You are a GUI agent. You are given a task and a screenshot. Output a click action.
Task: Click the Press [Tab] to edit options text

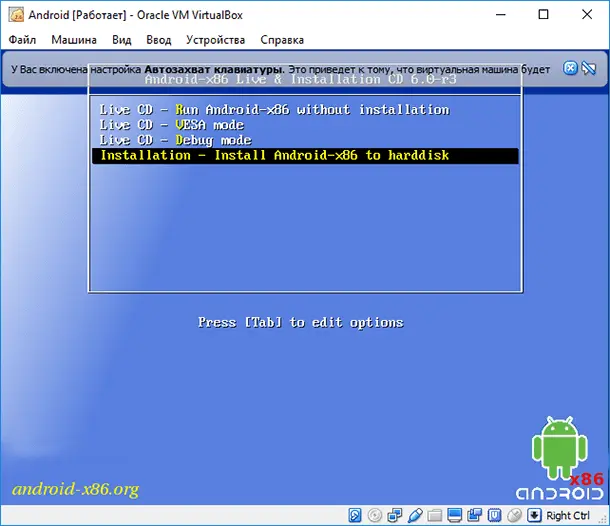click(x=301, y=323)
